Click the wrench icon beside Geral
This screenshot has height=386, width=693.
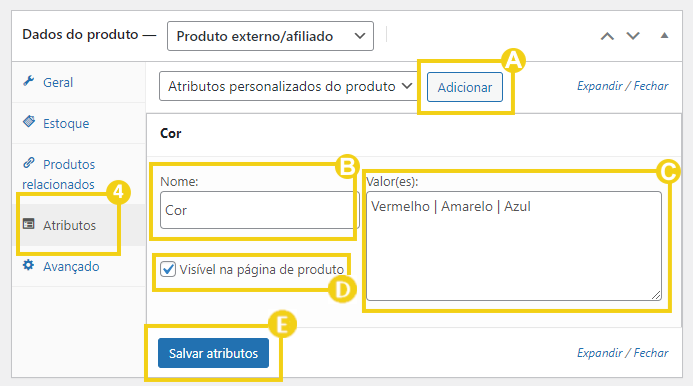(x=29, y=81)
